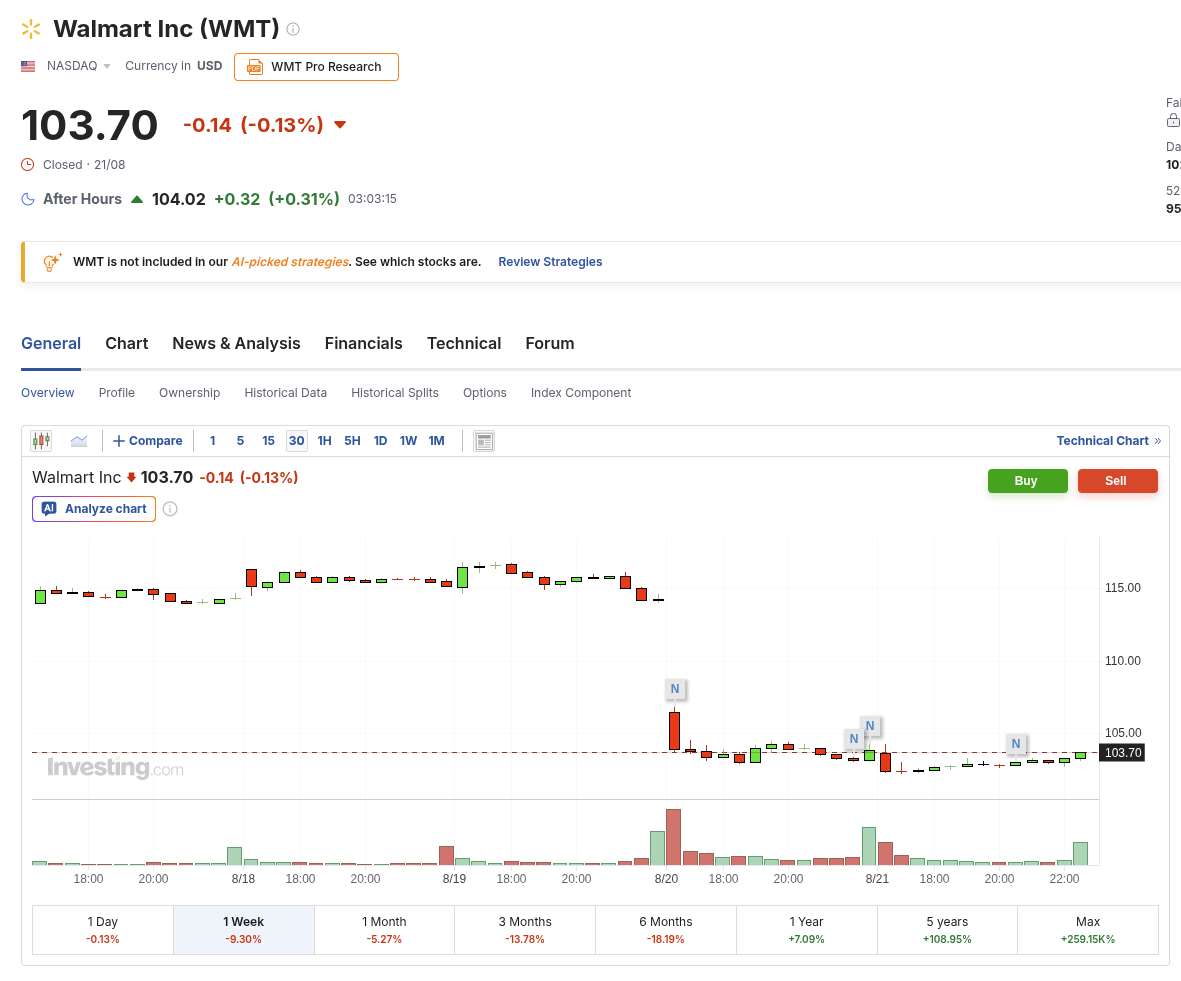Click the AI Analyze chart button
1181x981 pixels.
(94, 509)
